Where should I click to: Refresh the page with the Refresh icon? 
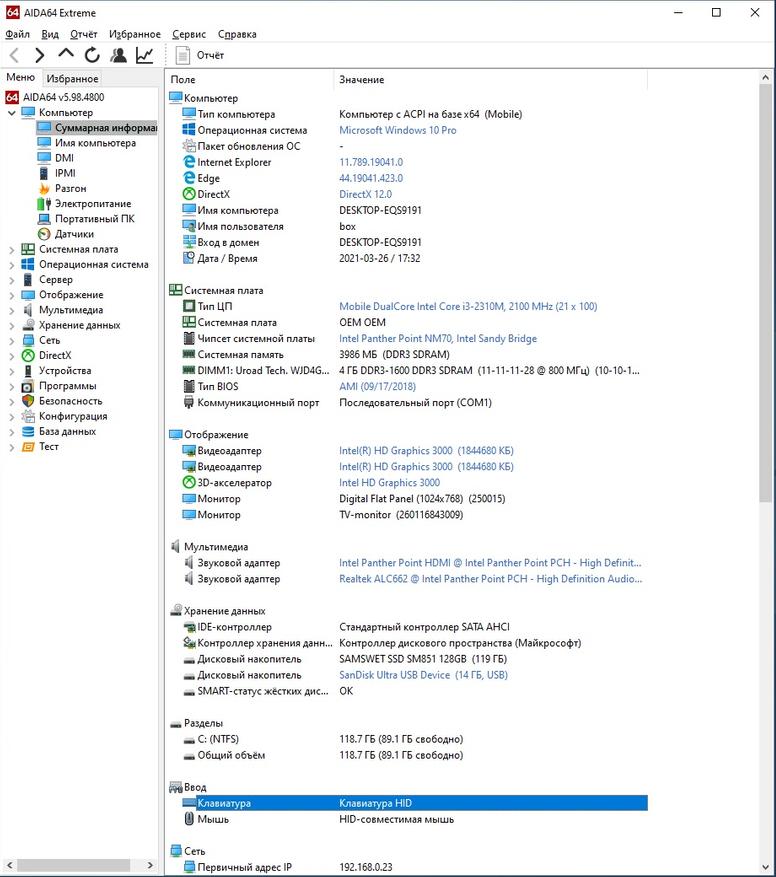click(92, 55)
